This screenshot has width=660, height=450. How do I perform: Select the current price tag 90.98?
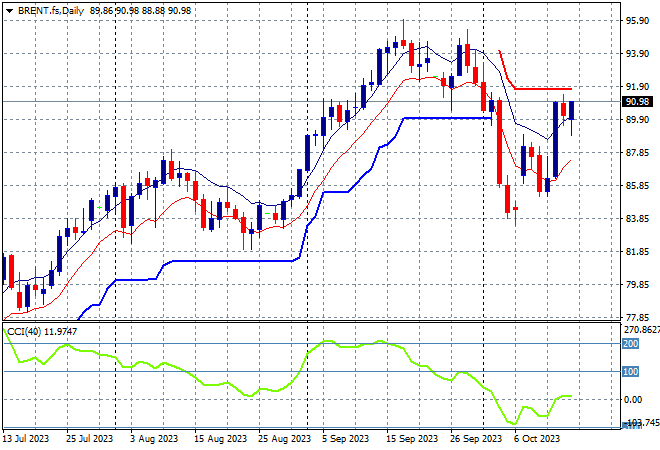[x=636, y=102]
